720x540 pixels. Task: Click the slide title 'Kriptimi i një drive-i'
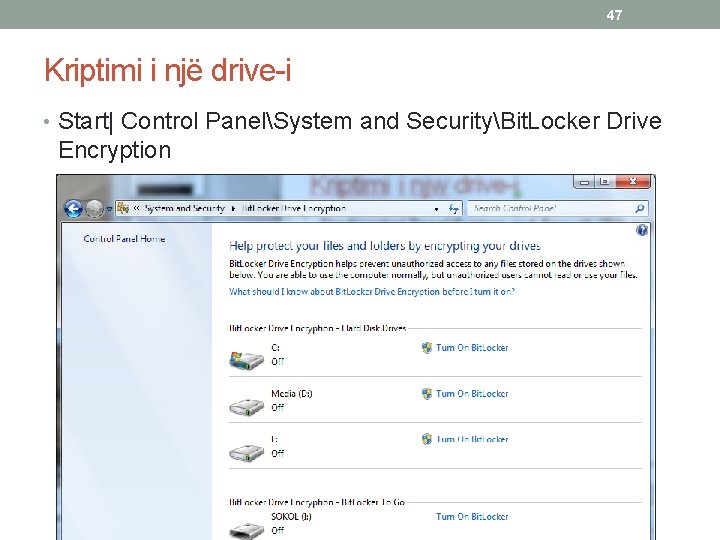click(x=168, y=71)
